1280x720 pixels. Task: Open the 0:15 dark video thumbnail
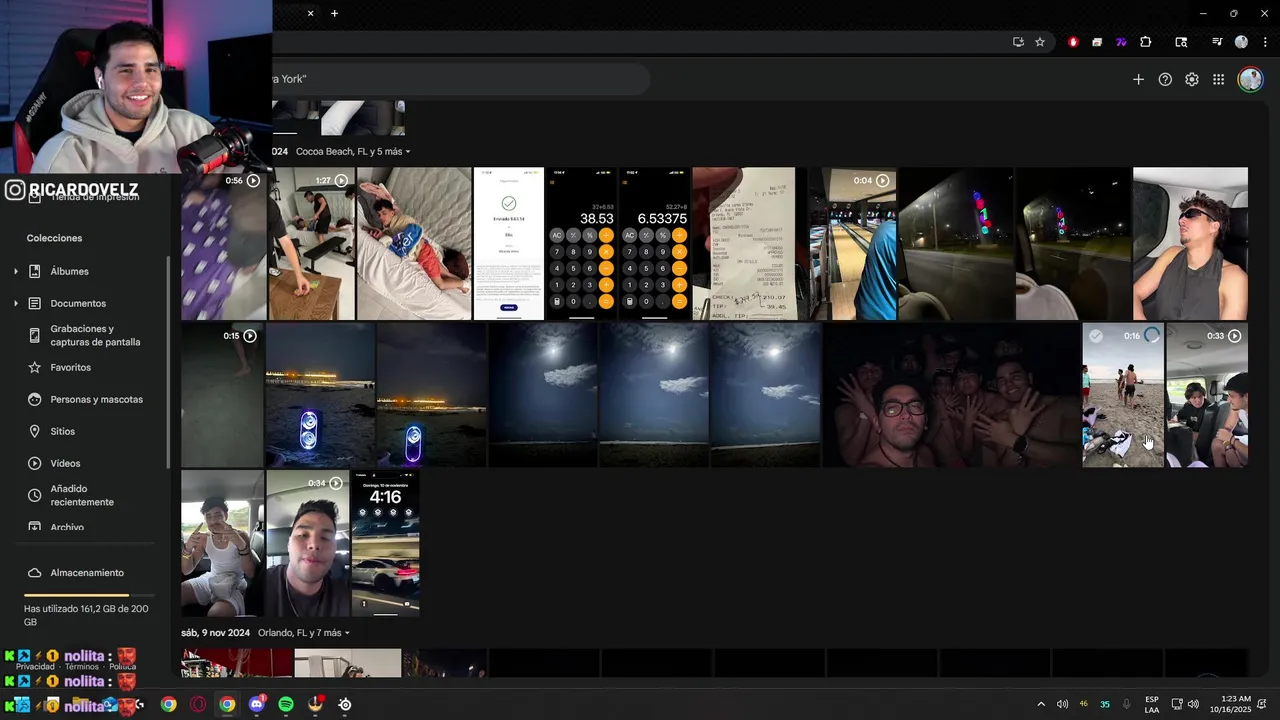click(222, 394)
